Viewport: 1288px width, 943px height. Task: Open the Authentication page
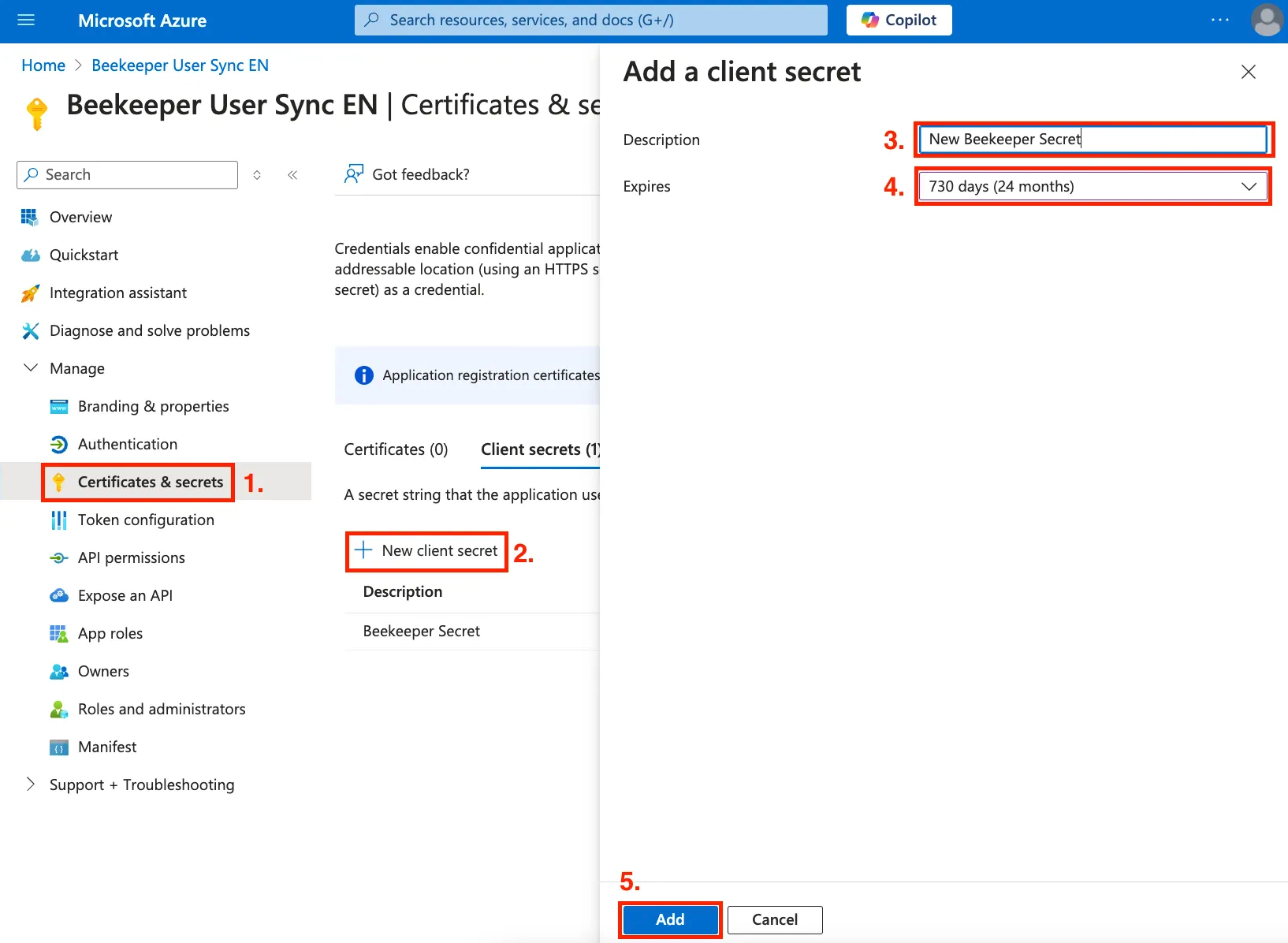[128, 445]
